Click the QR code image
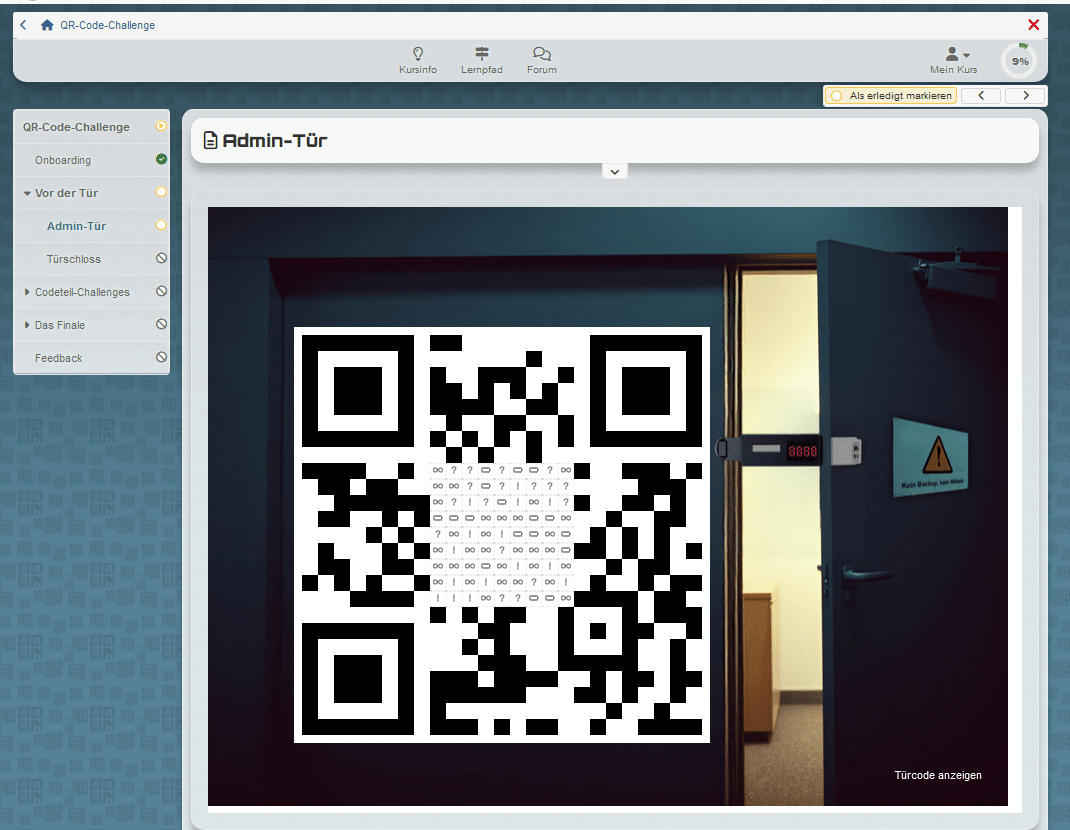 tap(502, 534)
